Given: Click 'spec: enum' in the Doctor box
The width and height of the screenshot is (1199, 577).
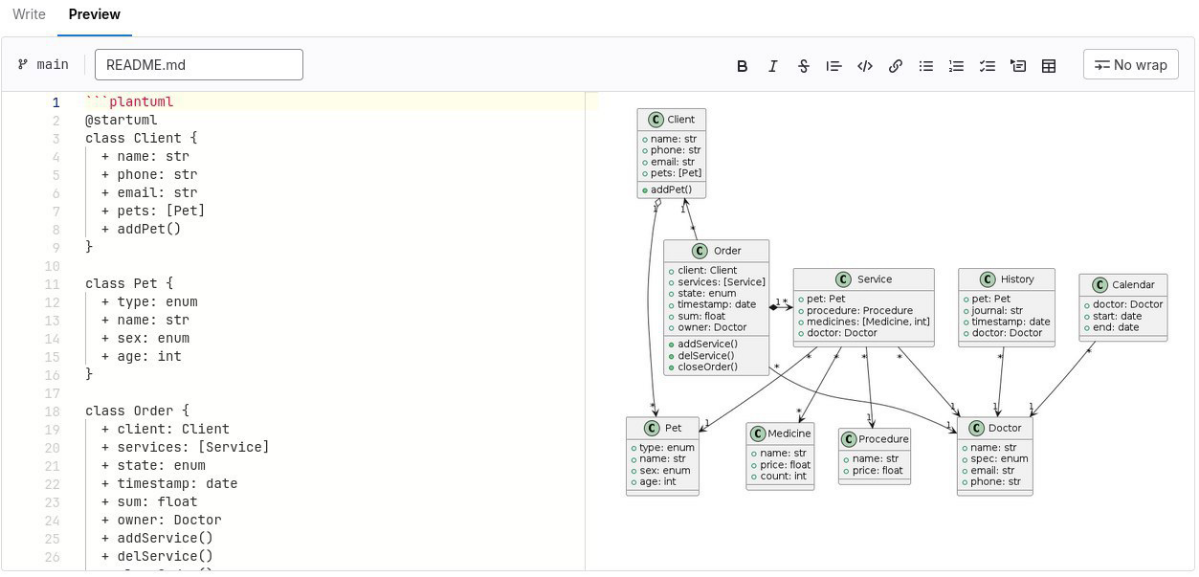Looking at the screenshot, I should 999,459.
